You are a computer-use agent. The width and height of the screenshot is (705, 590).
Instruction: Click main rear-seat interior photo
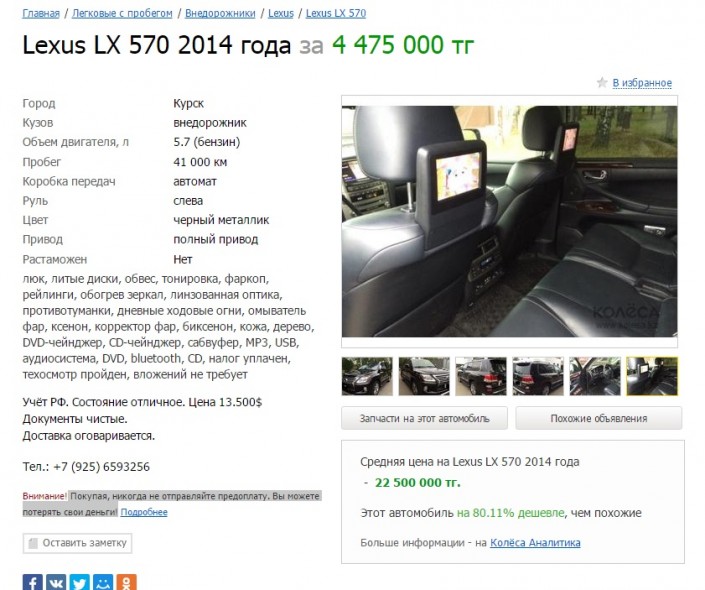tap(509, 221)
